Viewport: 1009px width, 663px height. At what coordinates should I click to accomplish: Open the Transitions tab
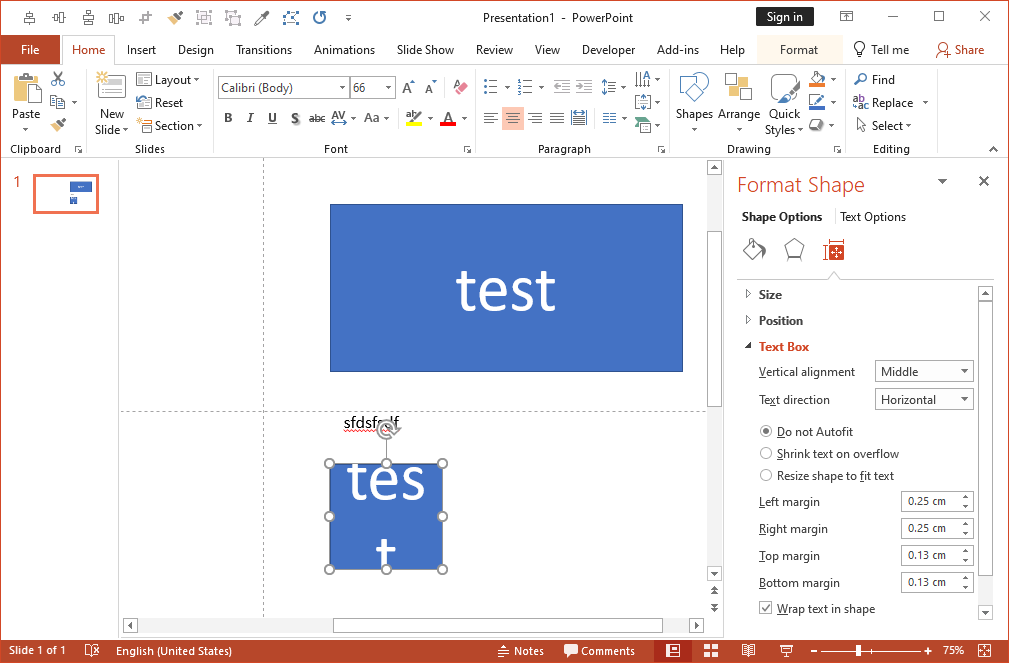coord(264,50)
